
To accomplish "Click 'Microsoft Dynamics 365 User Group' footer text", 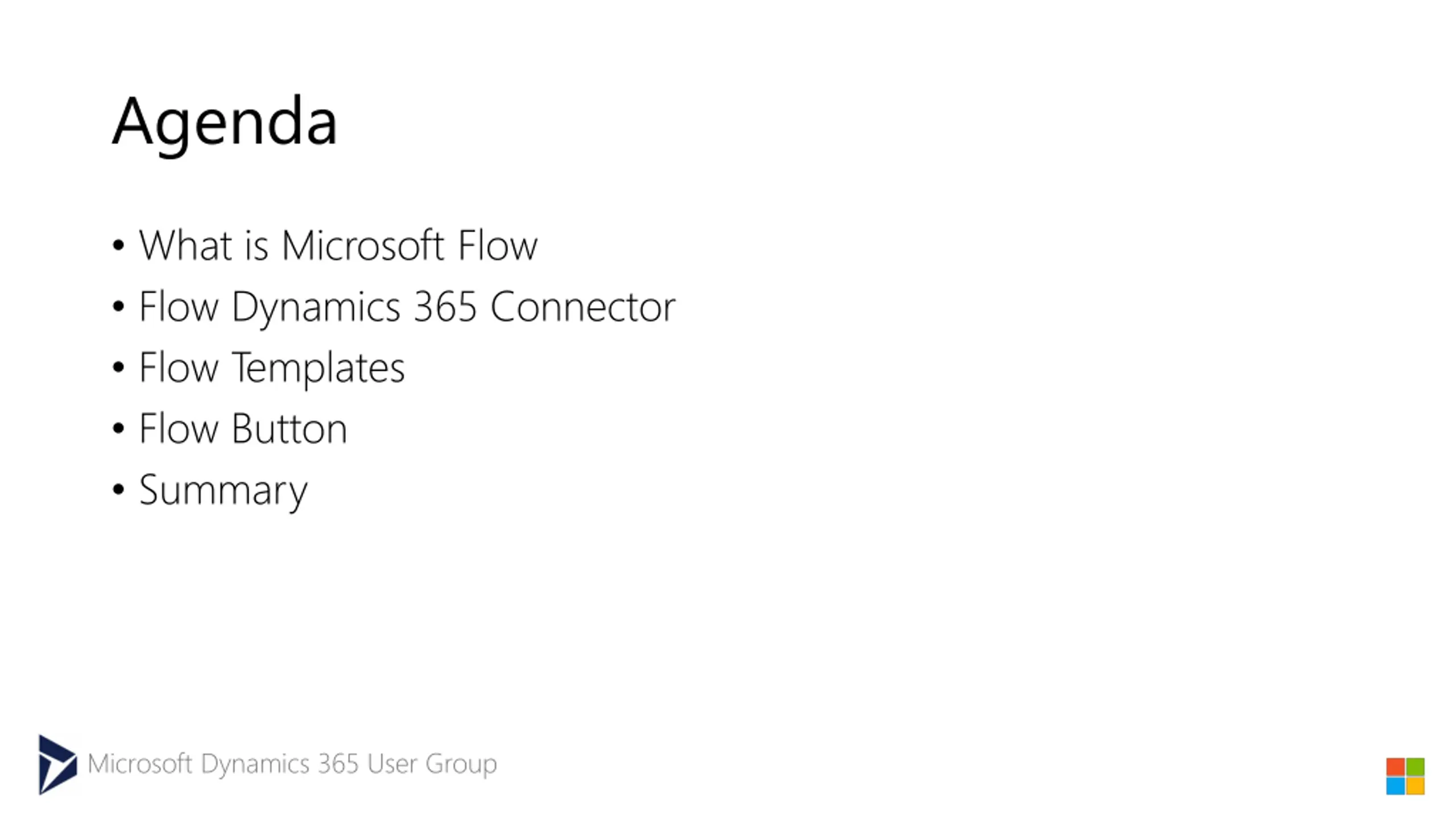I will 292,764.
